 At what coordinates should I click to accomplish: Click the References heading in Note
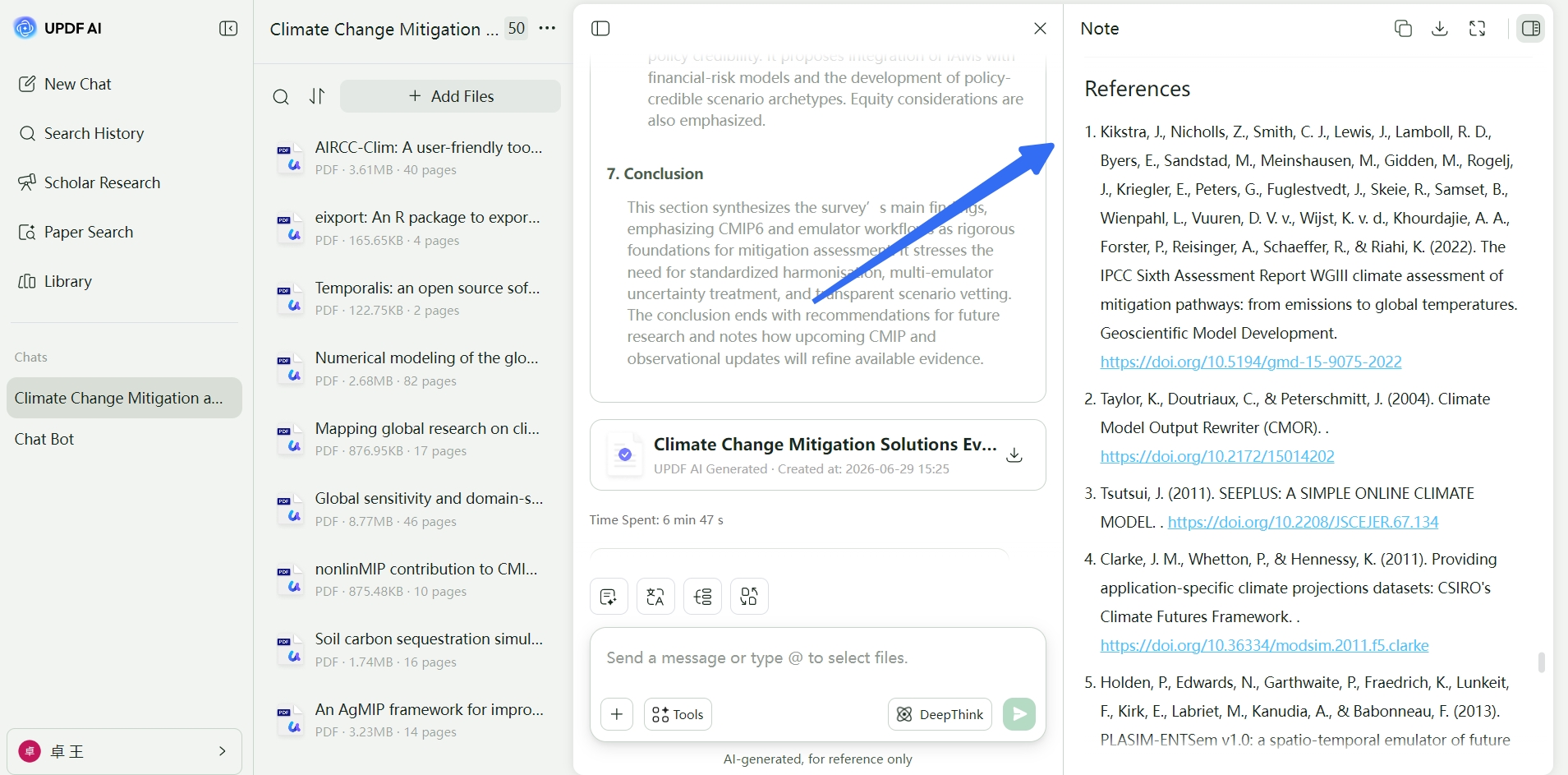point(1137,89)
